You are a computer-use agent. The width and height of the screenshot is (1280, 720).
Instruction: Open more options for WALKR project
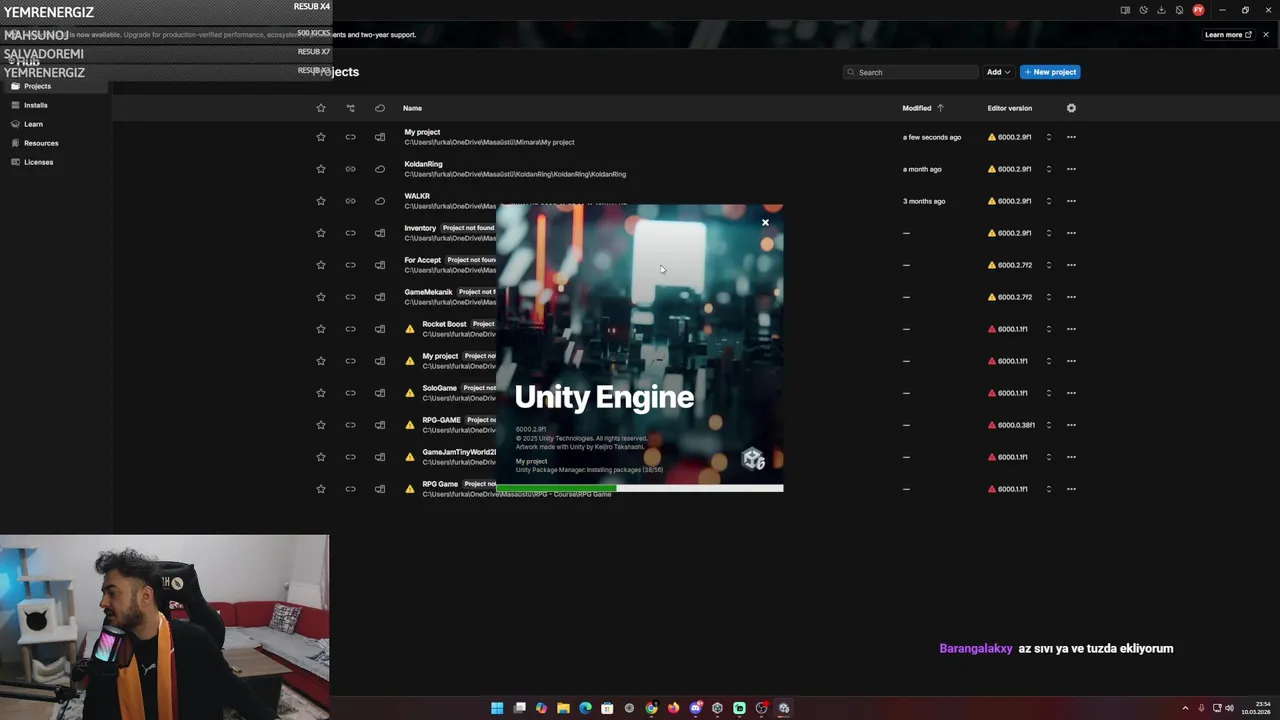(1071, 201)
